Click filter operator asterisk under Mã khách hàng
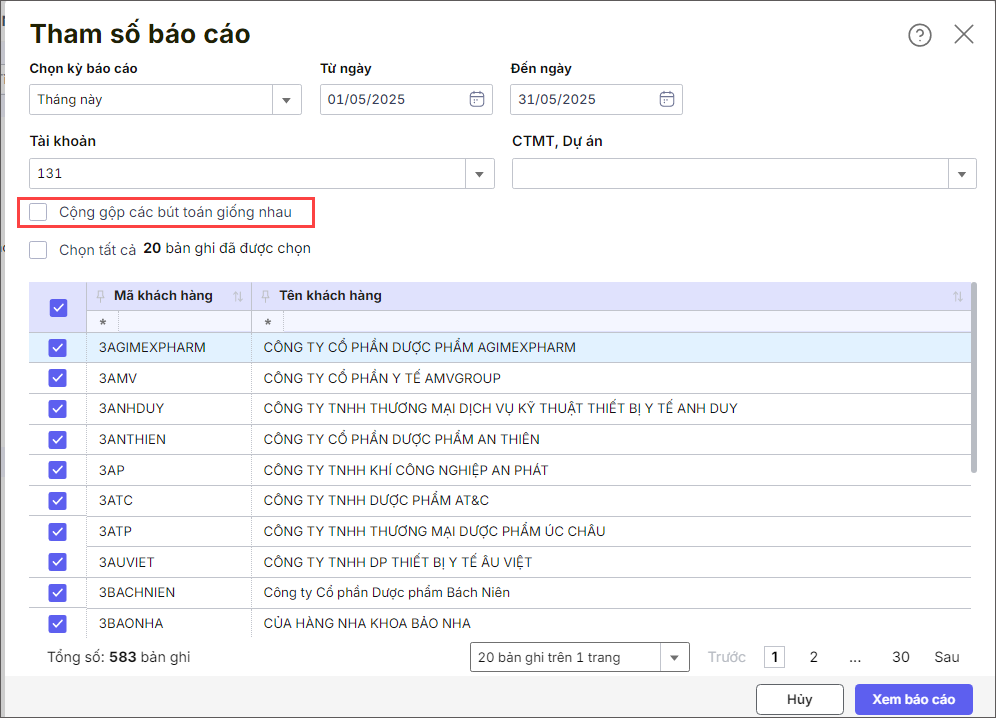Image resolution: width=996 pixels, height=718 pixels. 102,322
